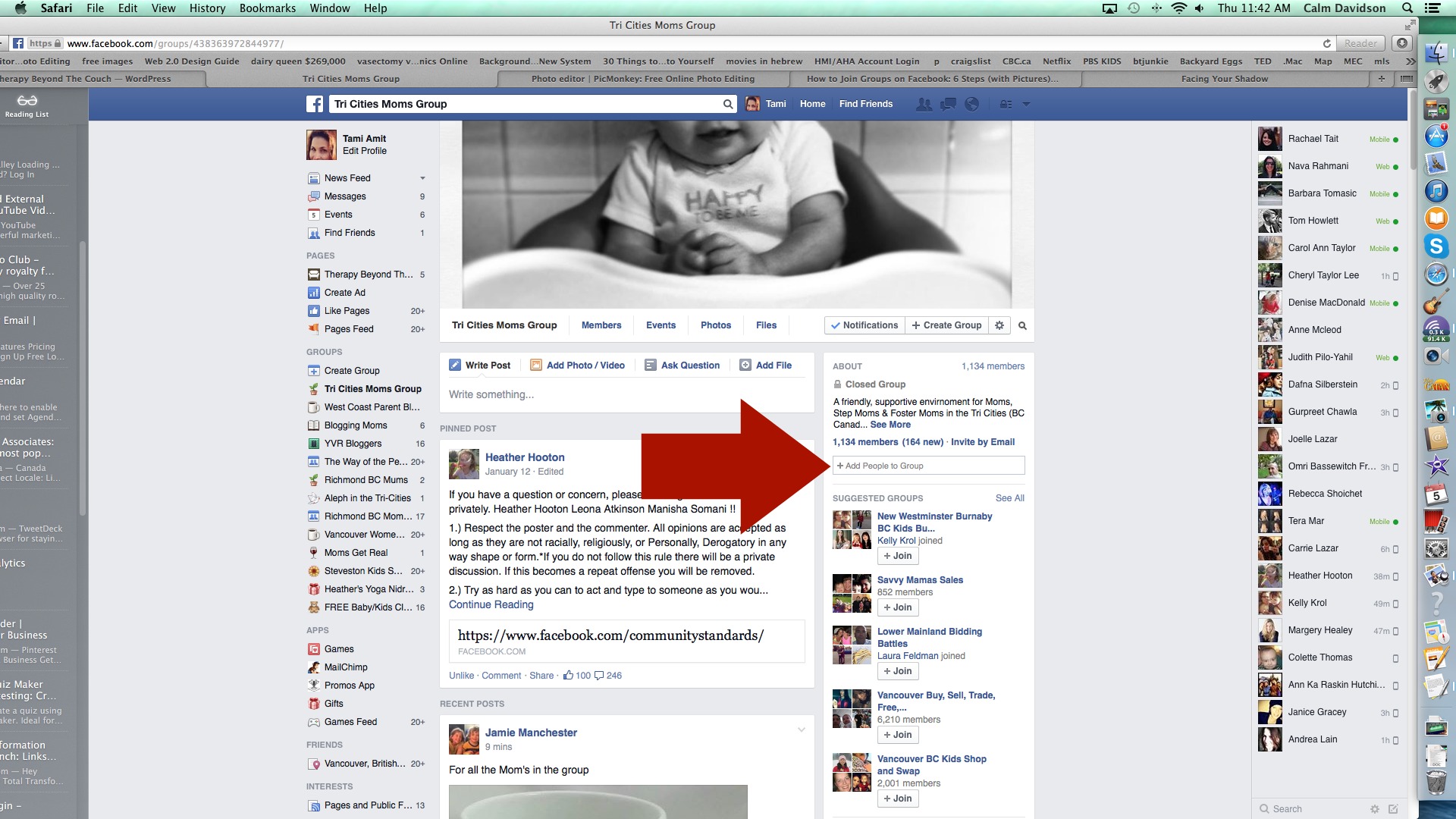The height and width of the screenshot is (819, 1456).
Task: Expand the account menu dropdown arrow
Action: click(x=1026, y=105)
